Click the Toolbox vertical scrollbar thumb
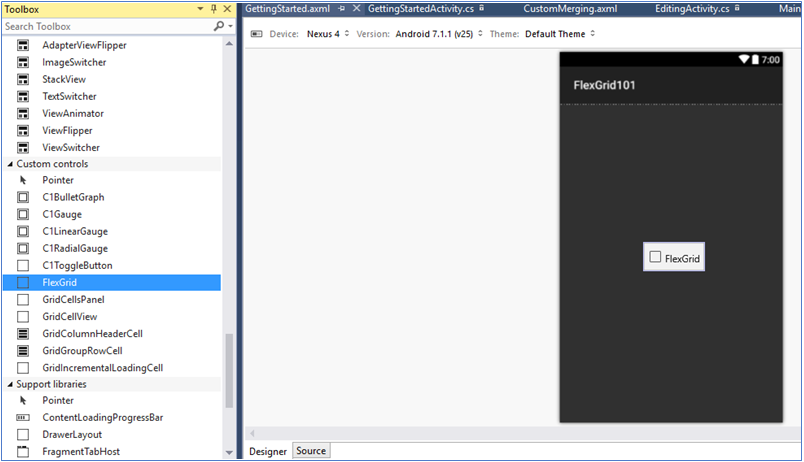 click(x=231, y=370)
